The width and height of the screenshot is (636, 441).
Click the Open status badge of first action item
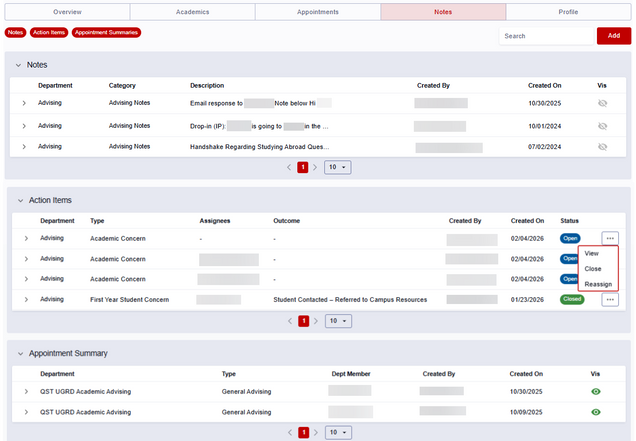570,239
